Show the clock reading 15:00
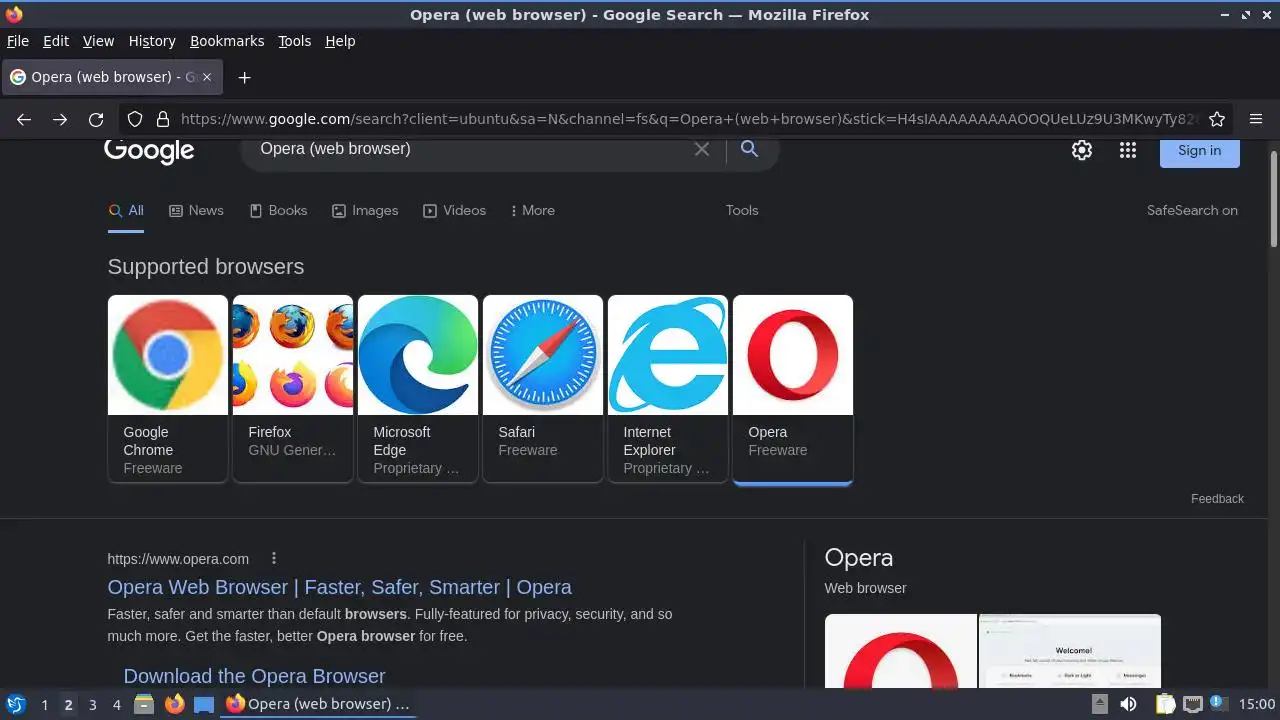The height and width of the screenshot is (720, 1280). (x=1257, y=704)
